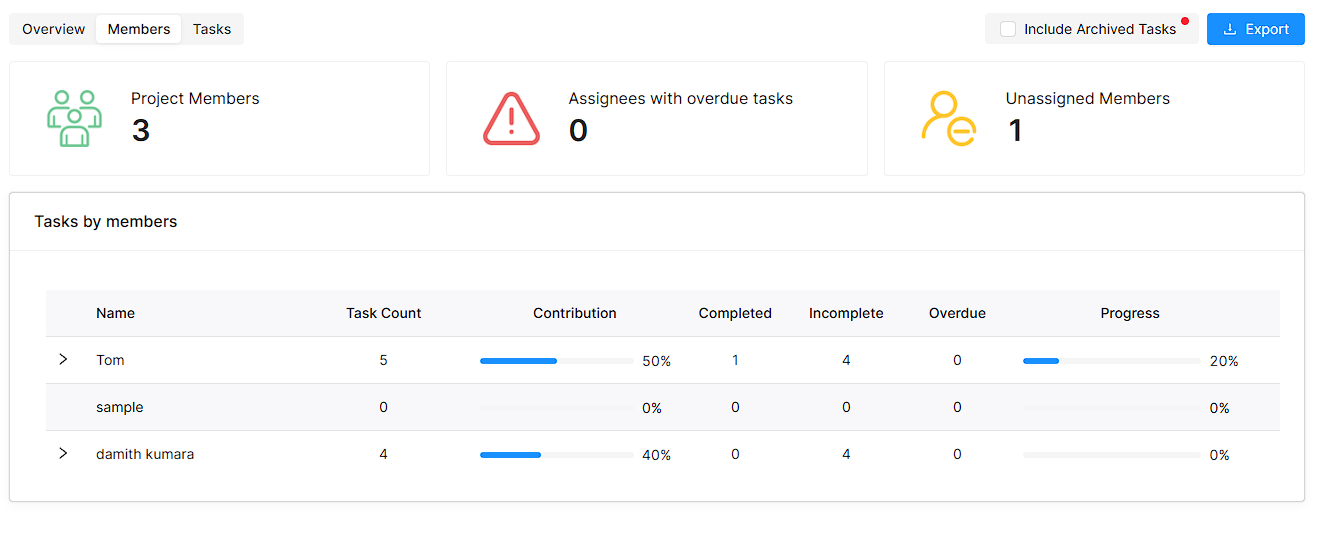Click damith kumara's contribution bar
This screenshot has height=548, width=1341.
556,454
